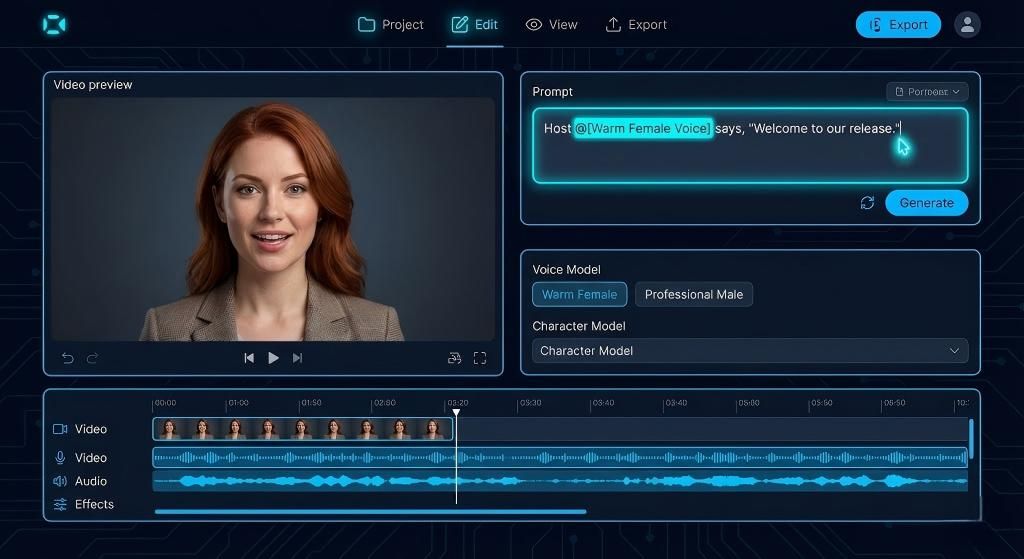Click the undo arrow under video preview

coord(68,358)
